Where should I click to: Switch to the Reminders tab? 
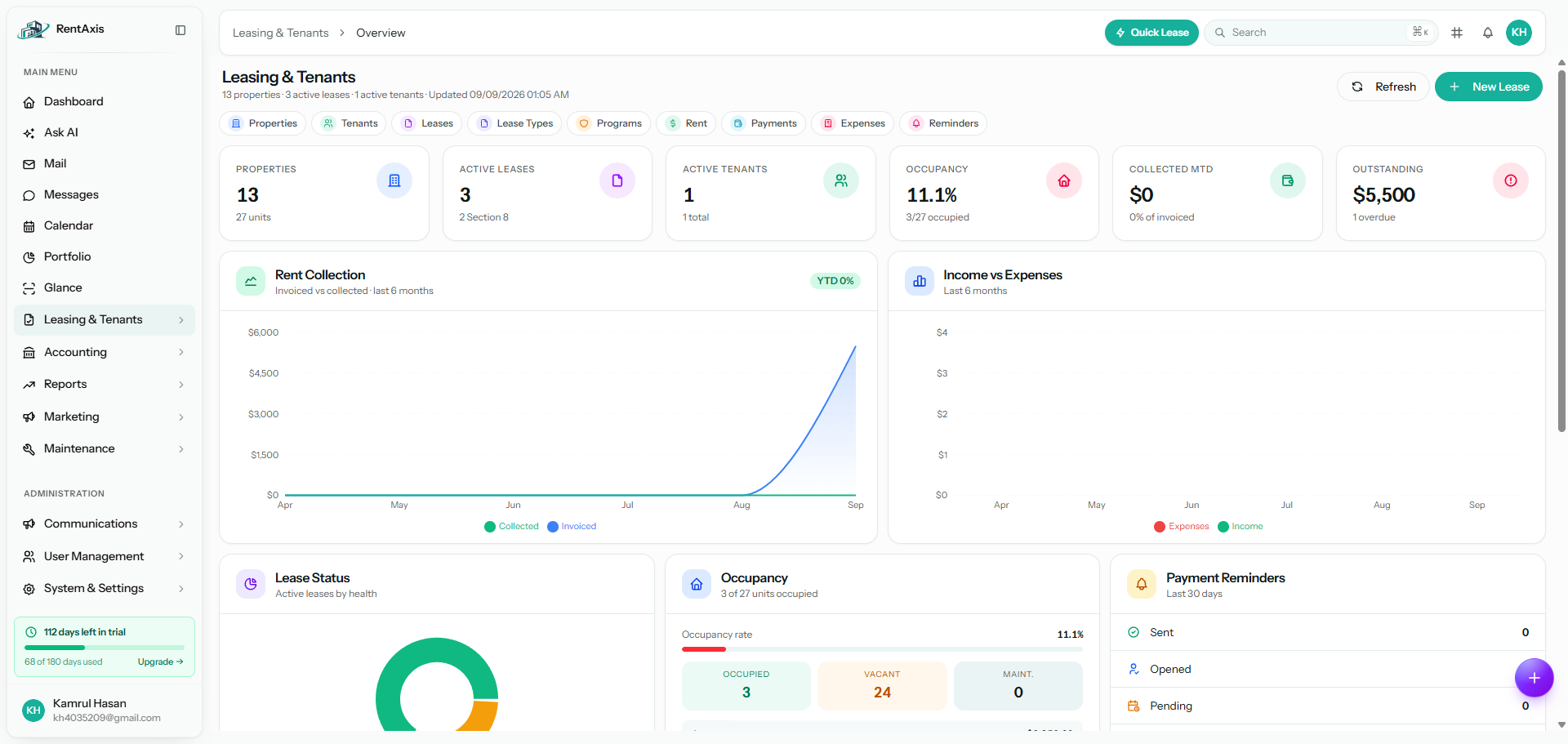[x=943, y=123]
